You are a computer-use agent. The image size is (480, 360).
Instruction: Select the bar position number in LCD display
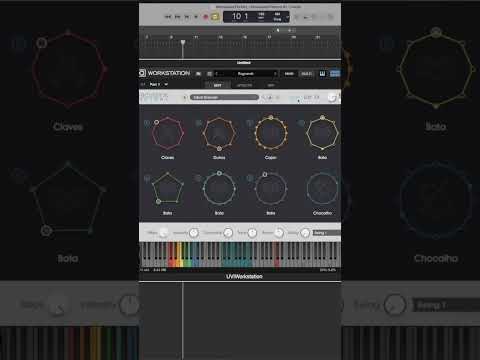coord(237,16)
